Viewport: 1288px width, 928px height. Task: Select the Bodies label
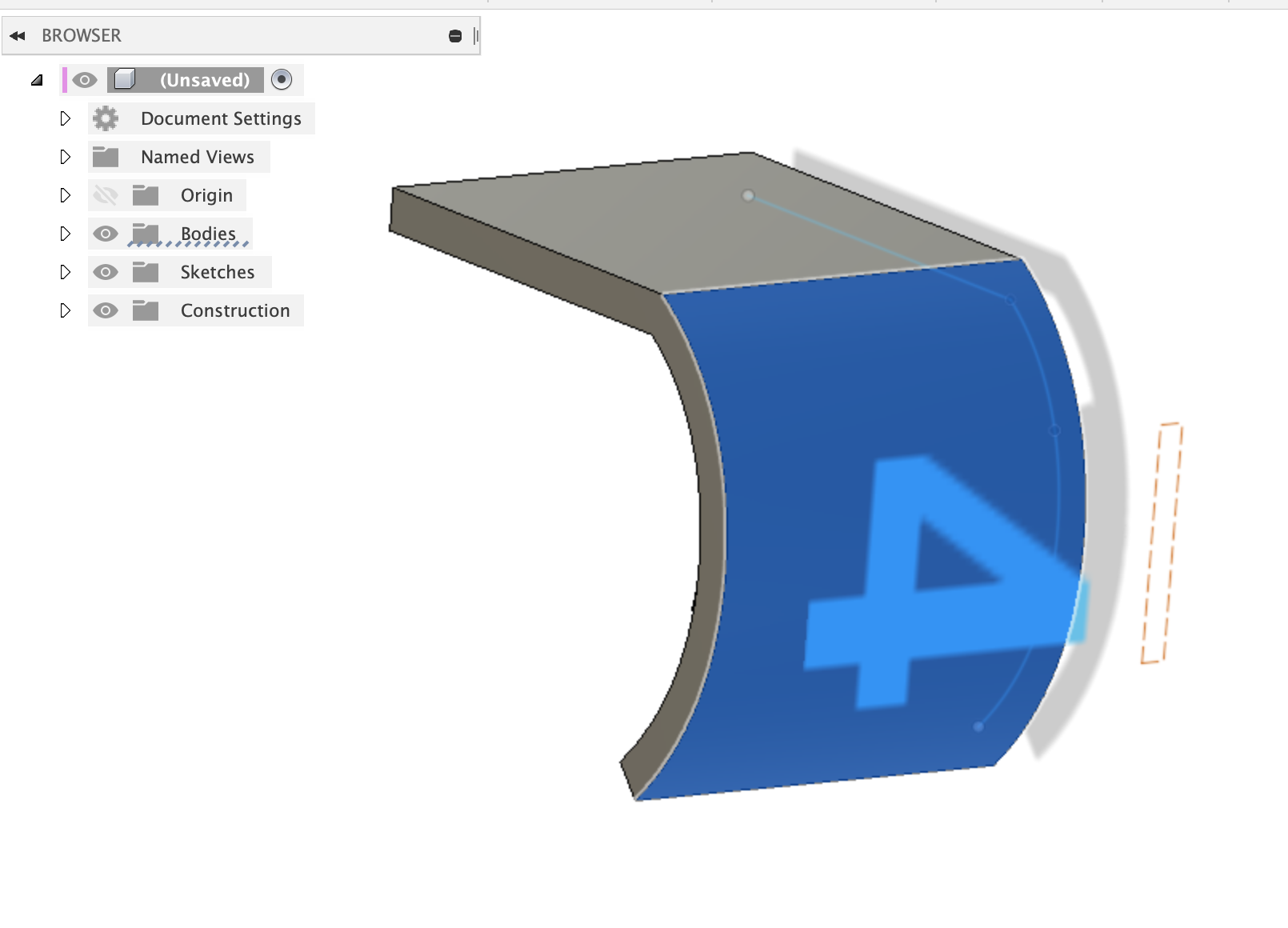point(208,234)
